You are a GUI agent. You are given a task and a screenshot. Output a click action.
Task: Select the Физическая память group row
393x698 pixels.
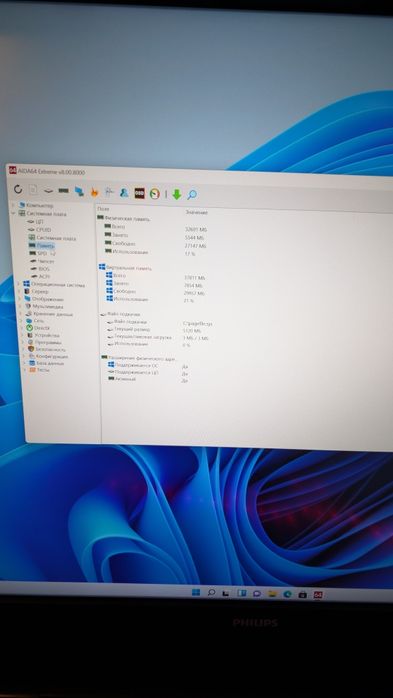pyautogui.click(x=124, y=219)
